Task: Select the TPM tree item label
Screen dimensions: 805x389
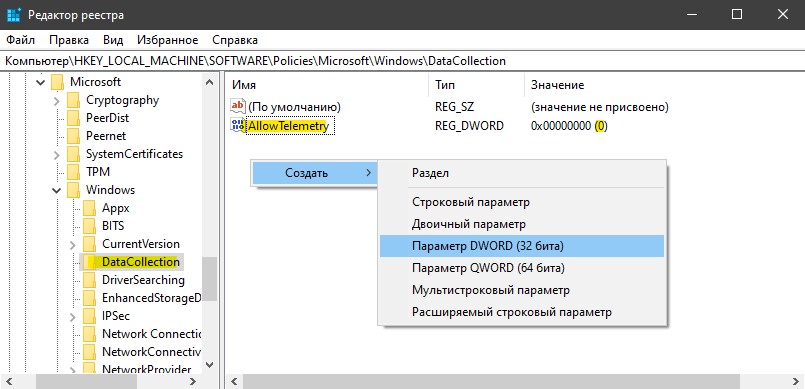Action: [x=98, y=172]
